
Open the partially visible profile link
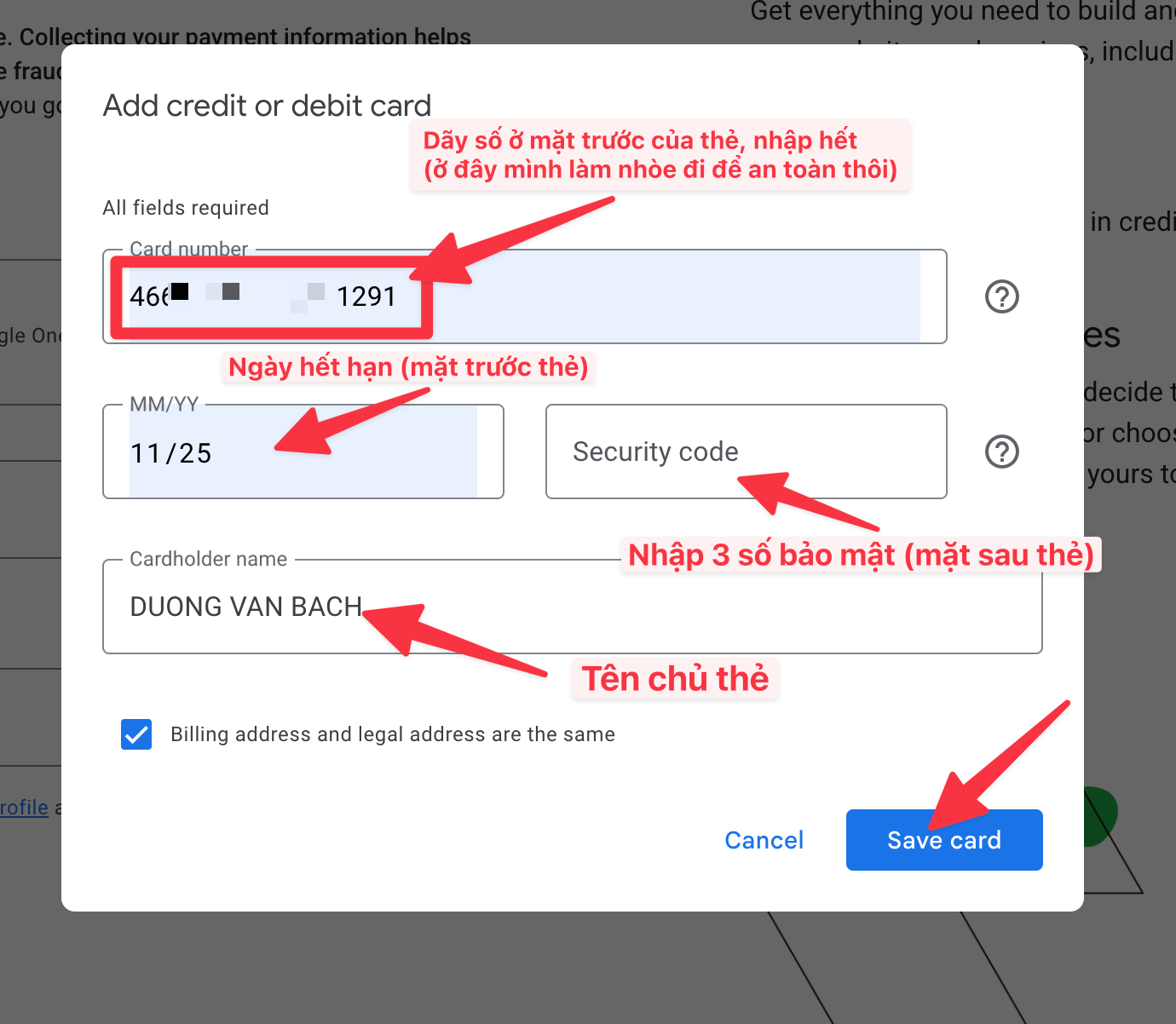tap(24, 808)
